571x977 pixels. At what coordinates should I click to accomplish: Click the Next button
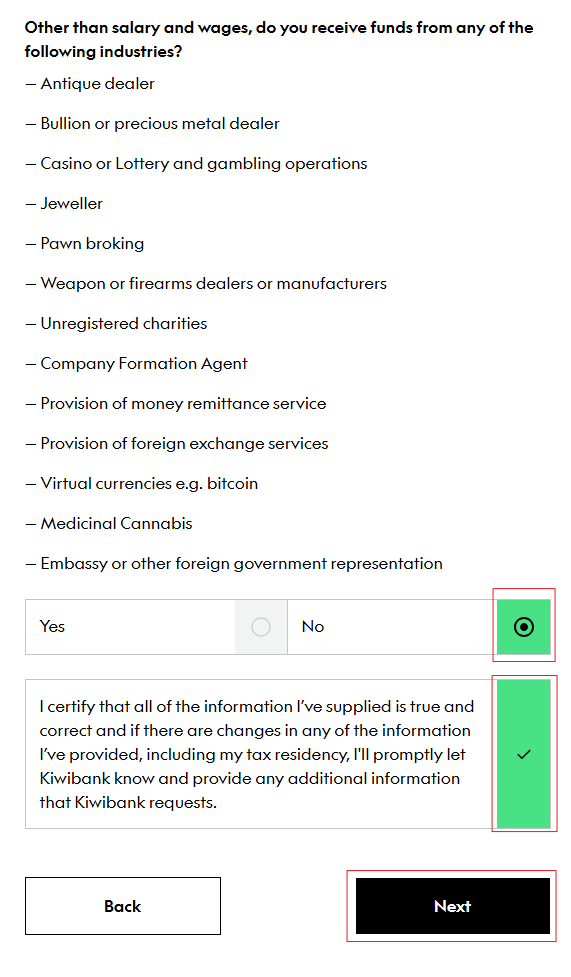coord(453,906)
